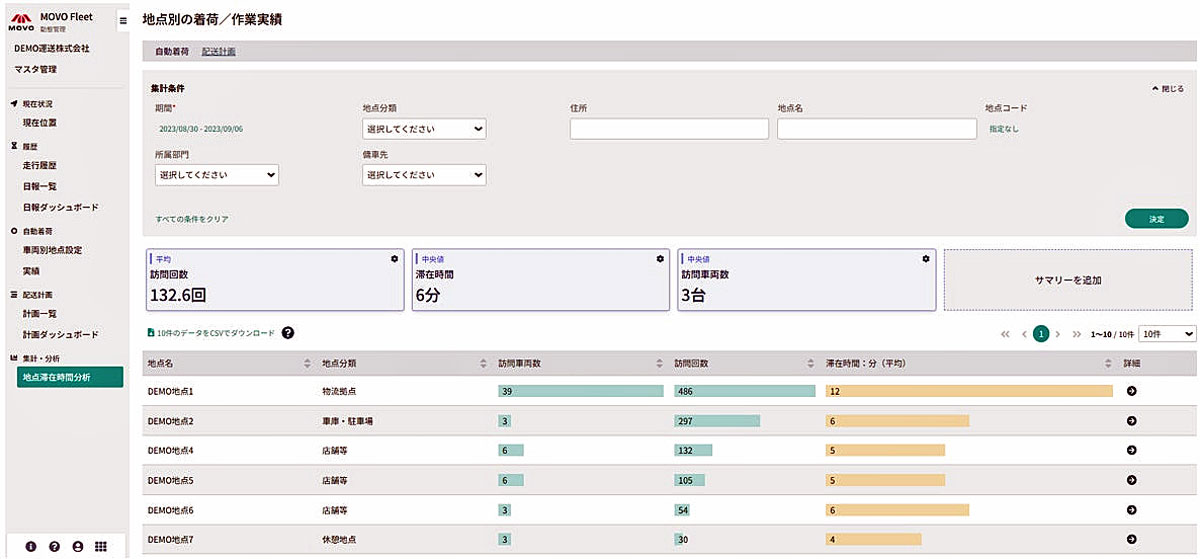Click the 地点名 input field

pos(877,129)
